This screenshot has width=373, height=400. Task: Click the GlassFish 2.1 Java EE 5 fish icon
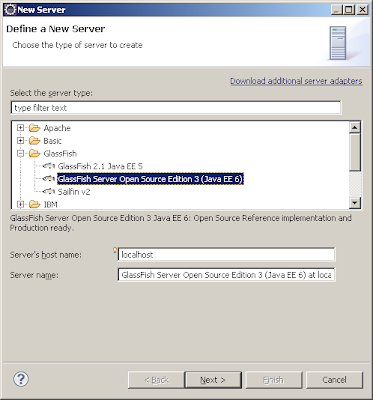pos(49,166)
